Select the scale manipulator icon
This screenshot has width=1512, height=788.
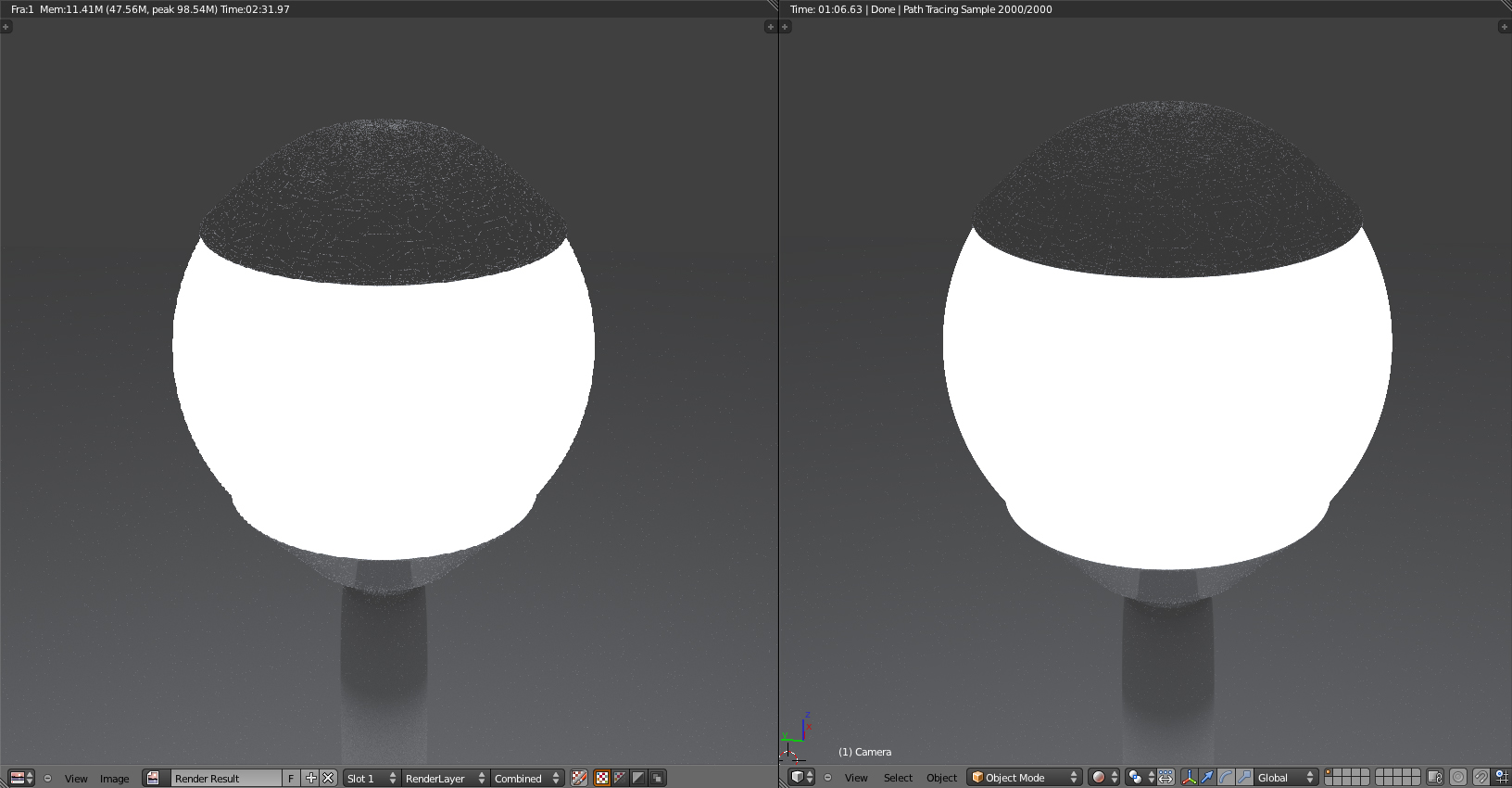tap(1244, 777)
